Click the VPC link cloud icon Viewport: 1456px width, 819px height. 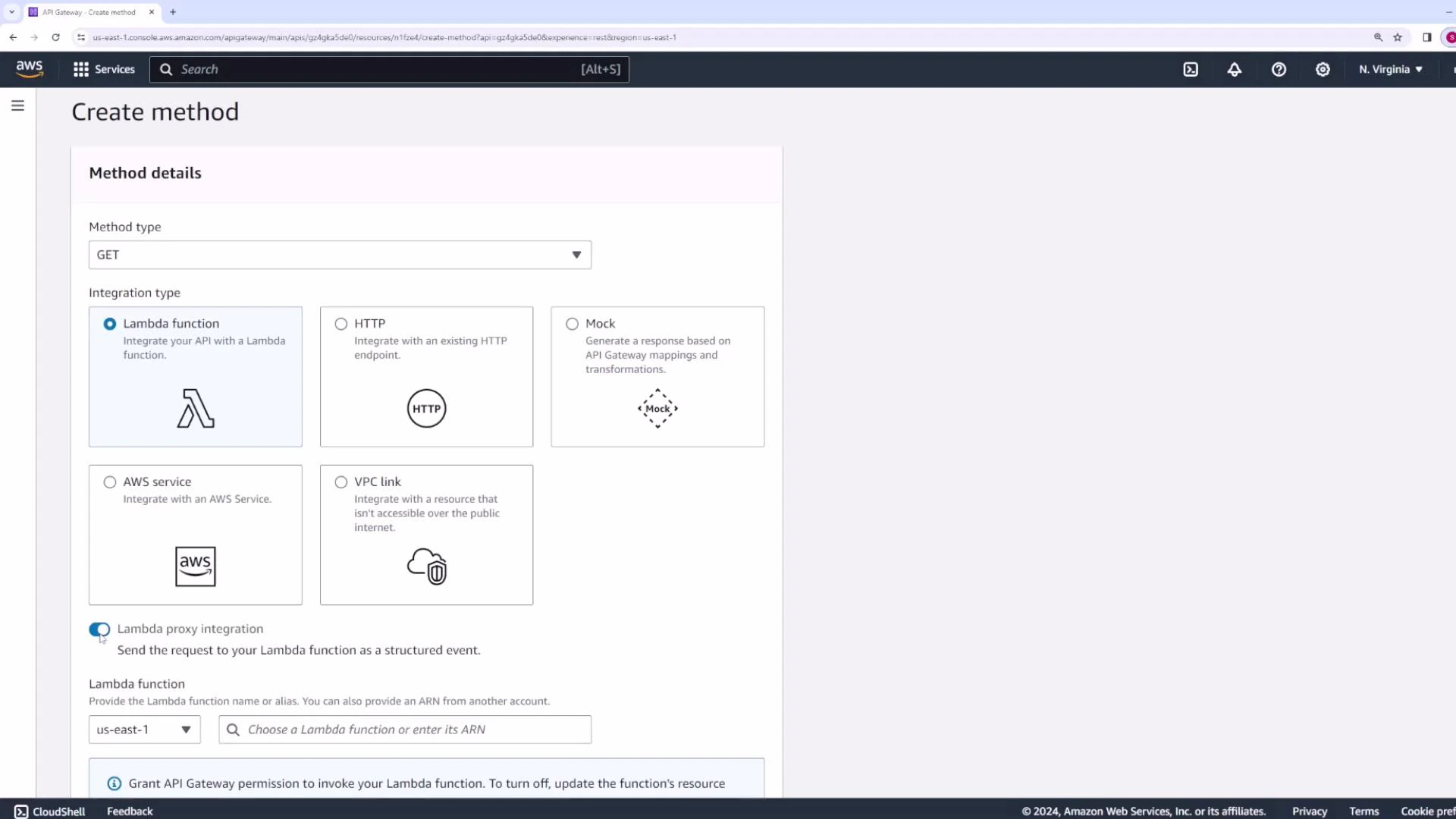(426, 566)
